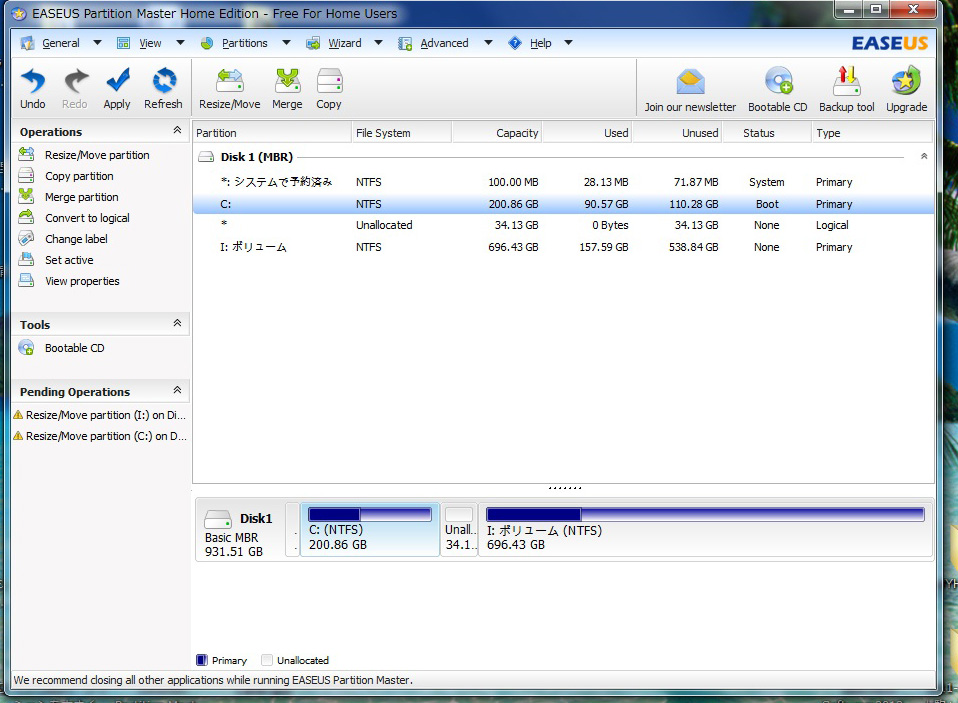Click the Copy partition toolbar icon

pyautogui.click(x=329, y=82)
